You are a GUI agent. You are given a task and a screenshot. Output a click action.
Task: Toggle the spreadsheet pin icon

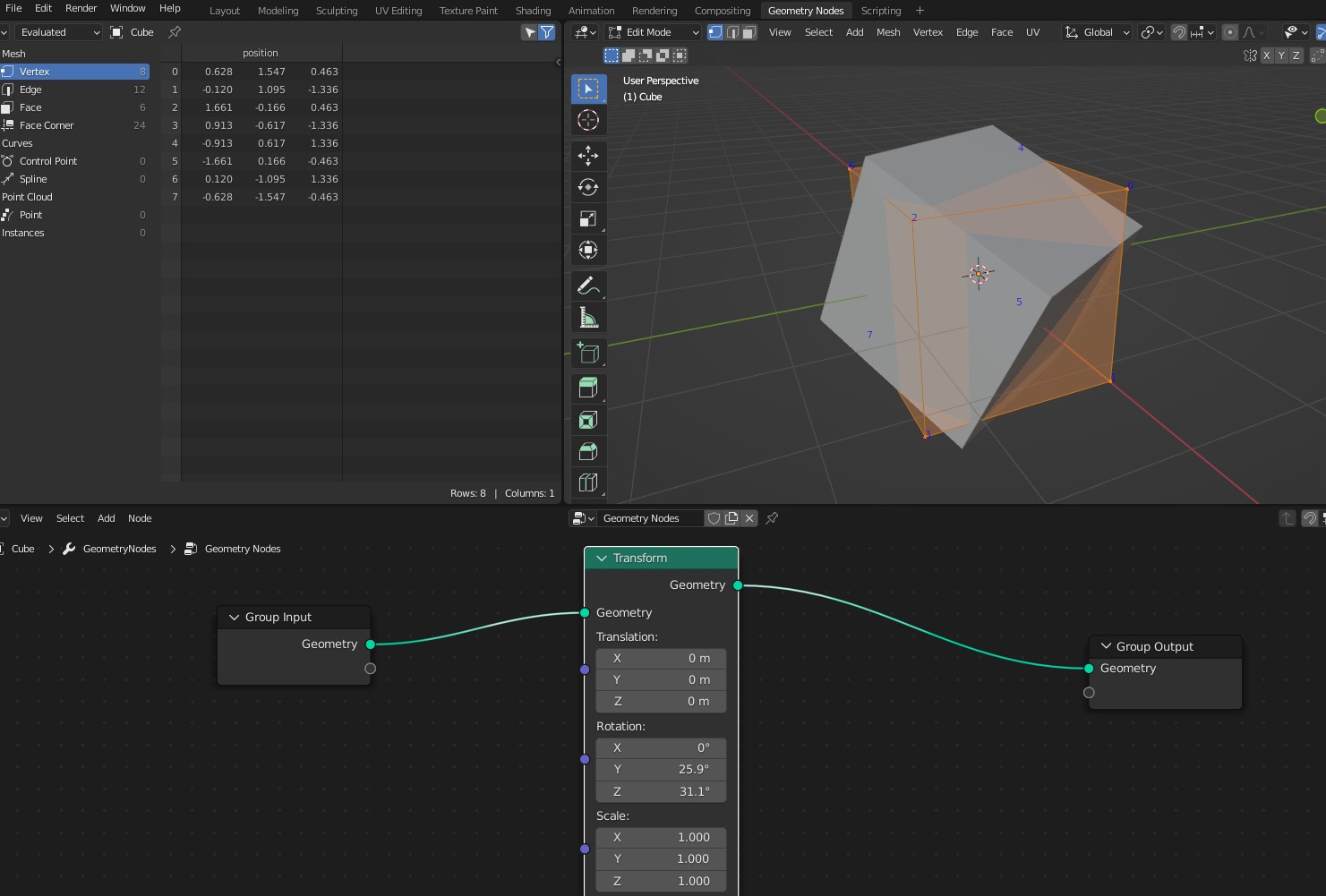175,32
